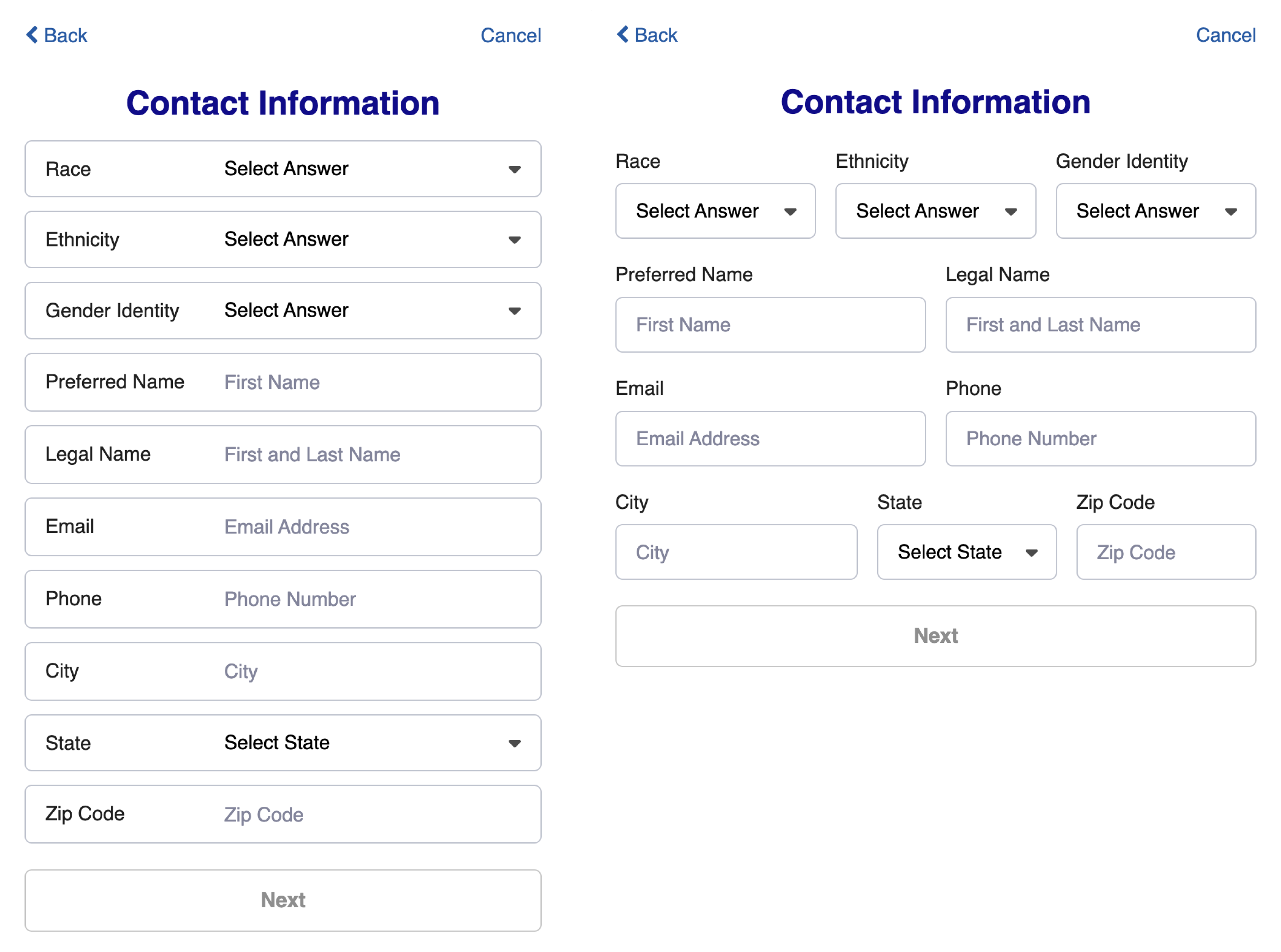Expand Race dropdown in the wide multi-column form
1281x952 pixels.
pyautogui.click(x=715, y=211)
